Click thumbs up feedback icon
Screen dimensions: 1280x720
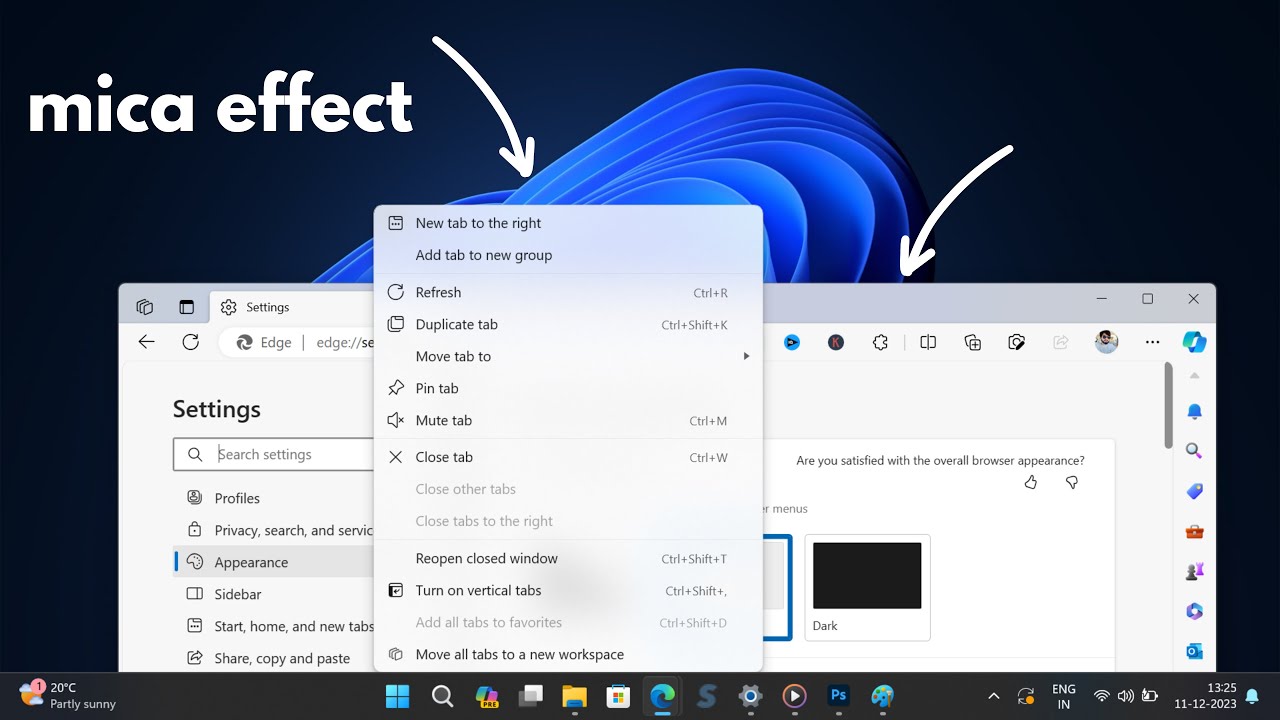pyautogui.click(x=1031, y=483)
